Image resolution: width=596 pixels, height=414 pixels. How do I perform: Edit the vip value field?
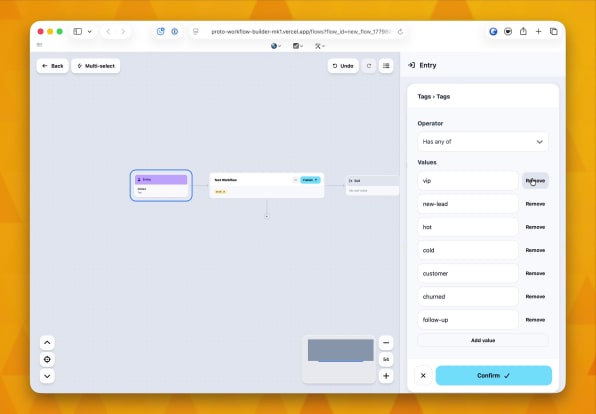(468, 181)
